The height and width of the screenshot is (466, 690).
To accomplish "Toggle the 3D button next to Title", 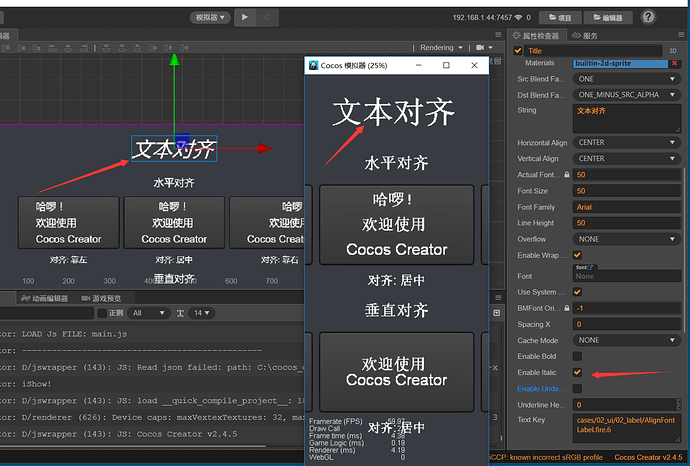I will point(673,51).
